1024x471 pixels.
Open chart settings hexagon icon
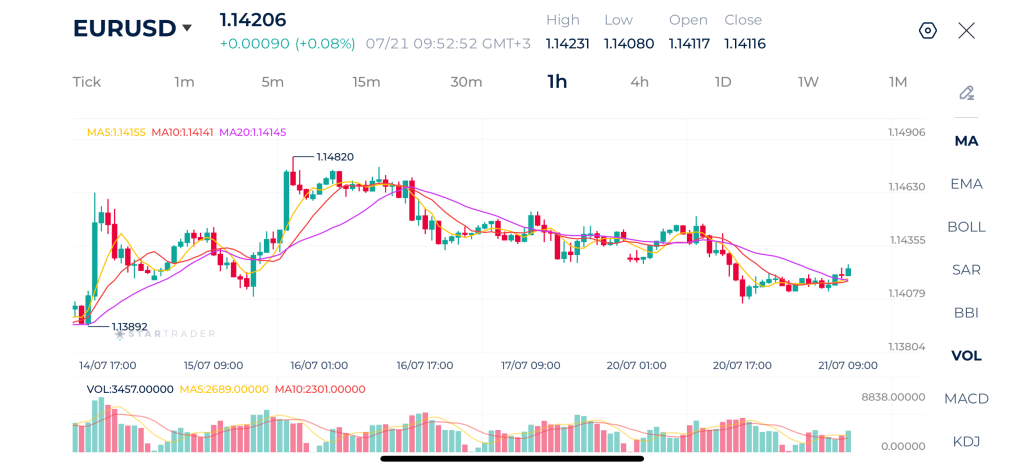click(927, 31)
